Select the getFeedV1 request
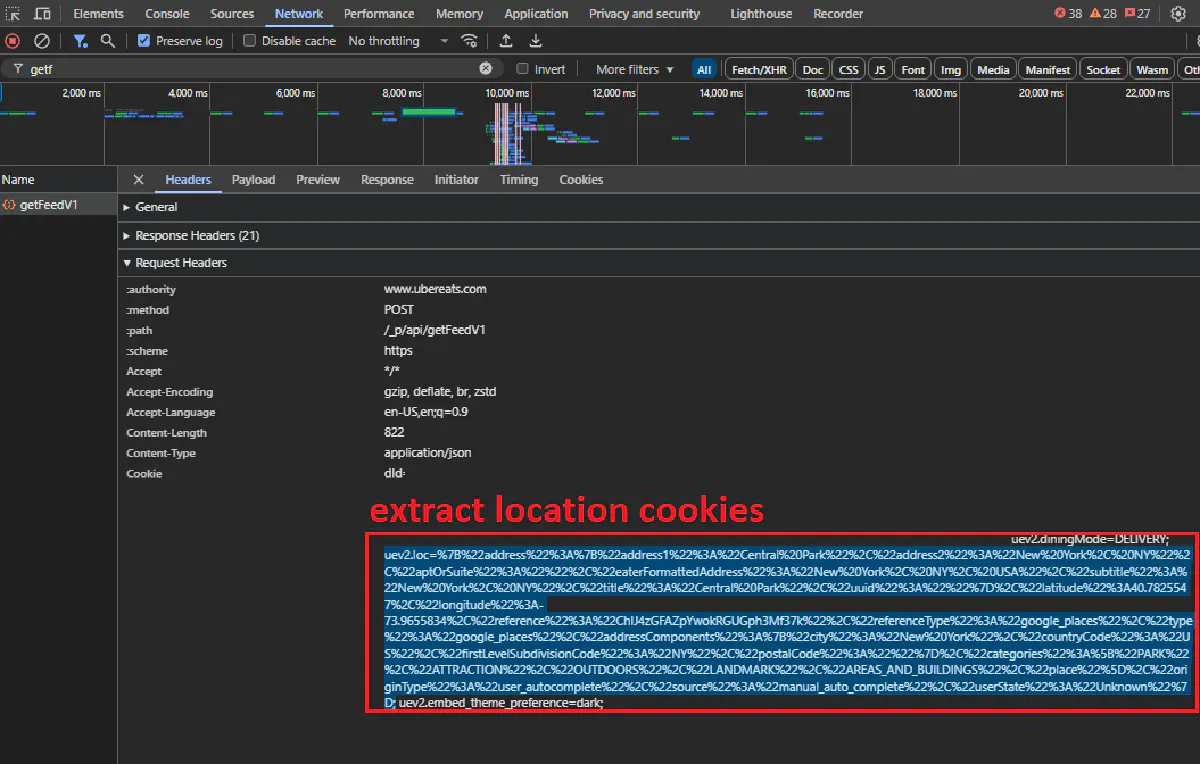The width and height of the screenshot is (1200, 764). pos(48,205)
